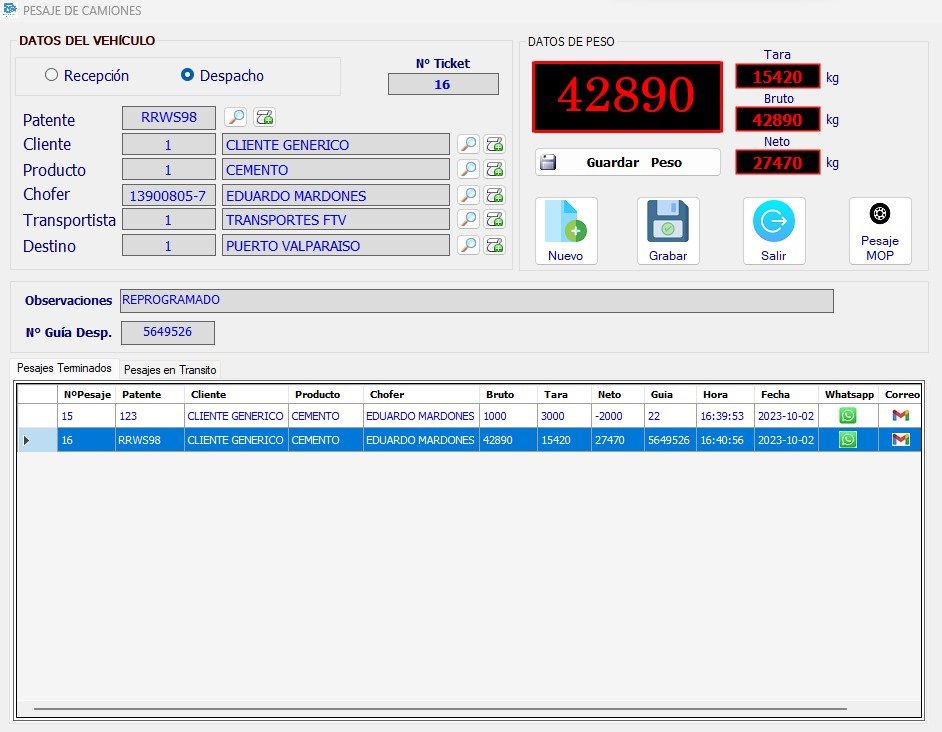The image size is (942, 732).
Task: Click the TRANSPORTES FTV name field
Action: coord(336,220)
